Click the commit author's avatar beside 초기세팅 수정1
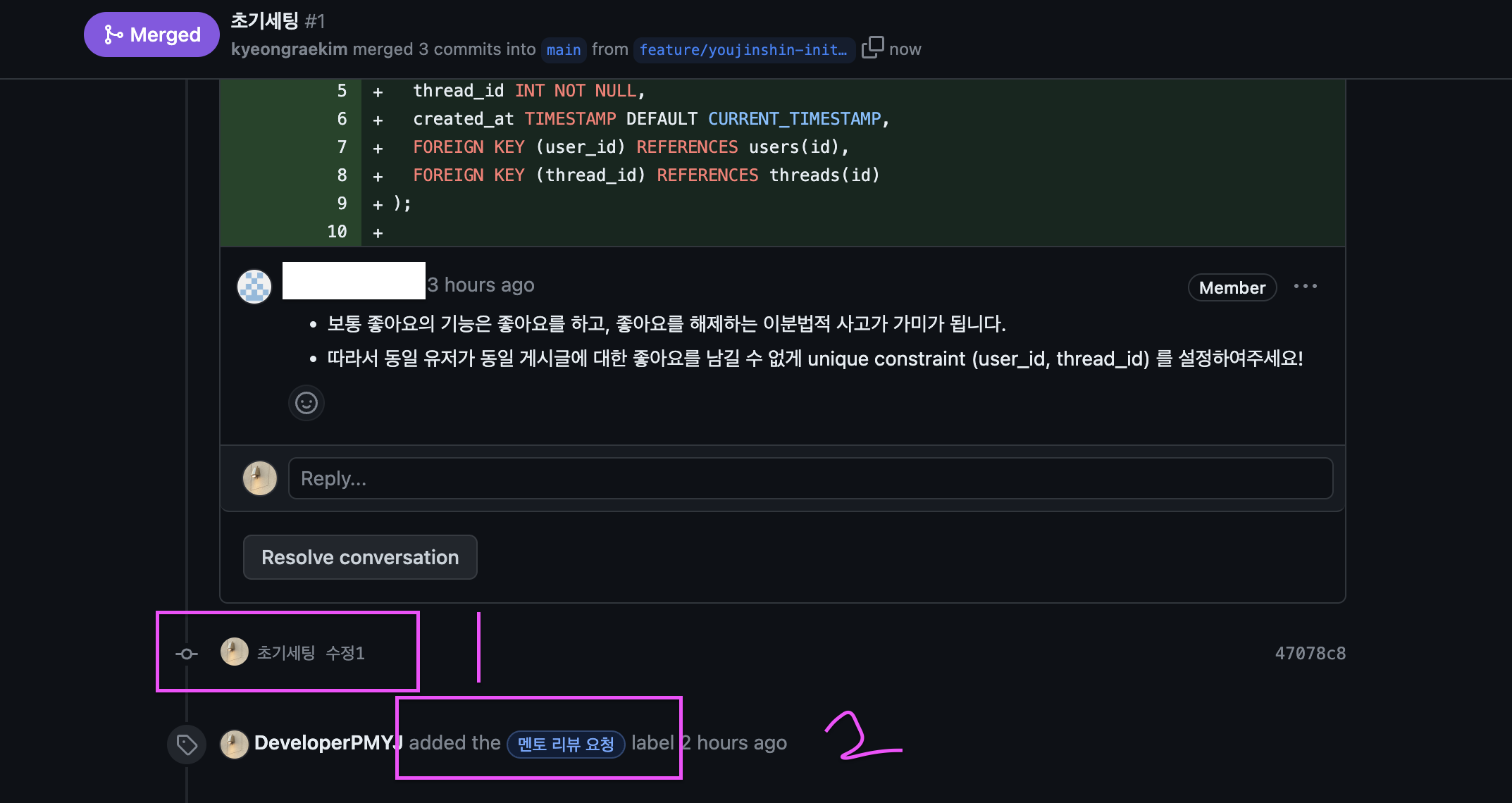Screen dimensions: 1512x803 (235, 652)
